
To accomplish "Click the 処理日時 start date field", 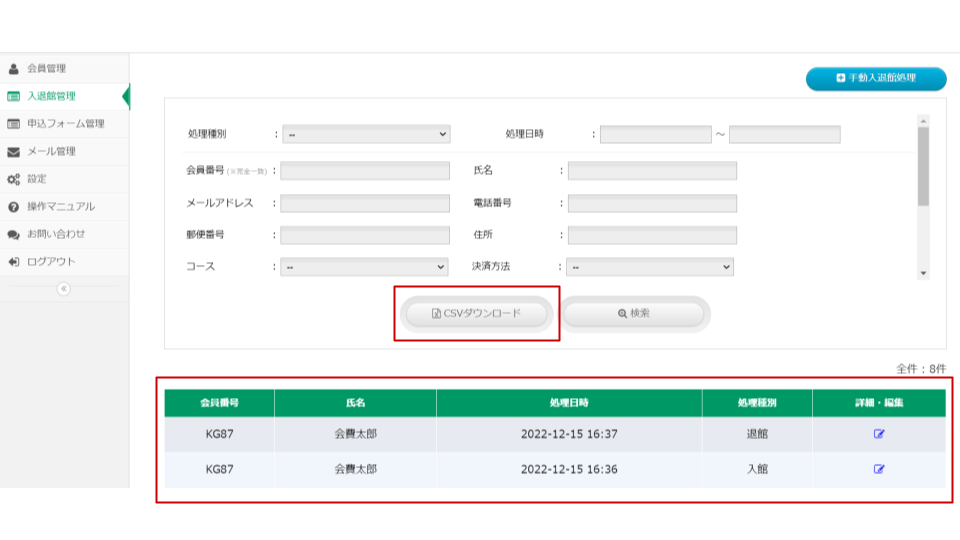I will [656, 134].
